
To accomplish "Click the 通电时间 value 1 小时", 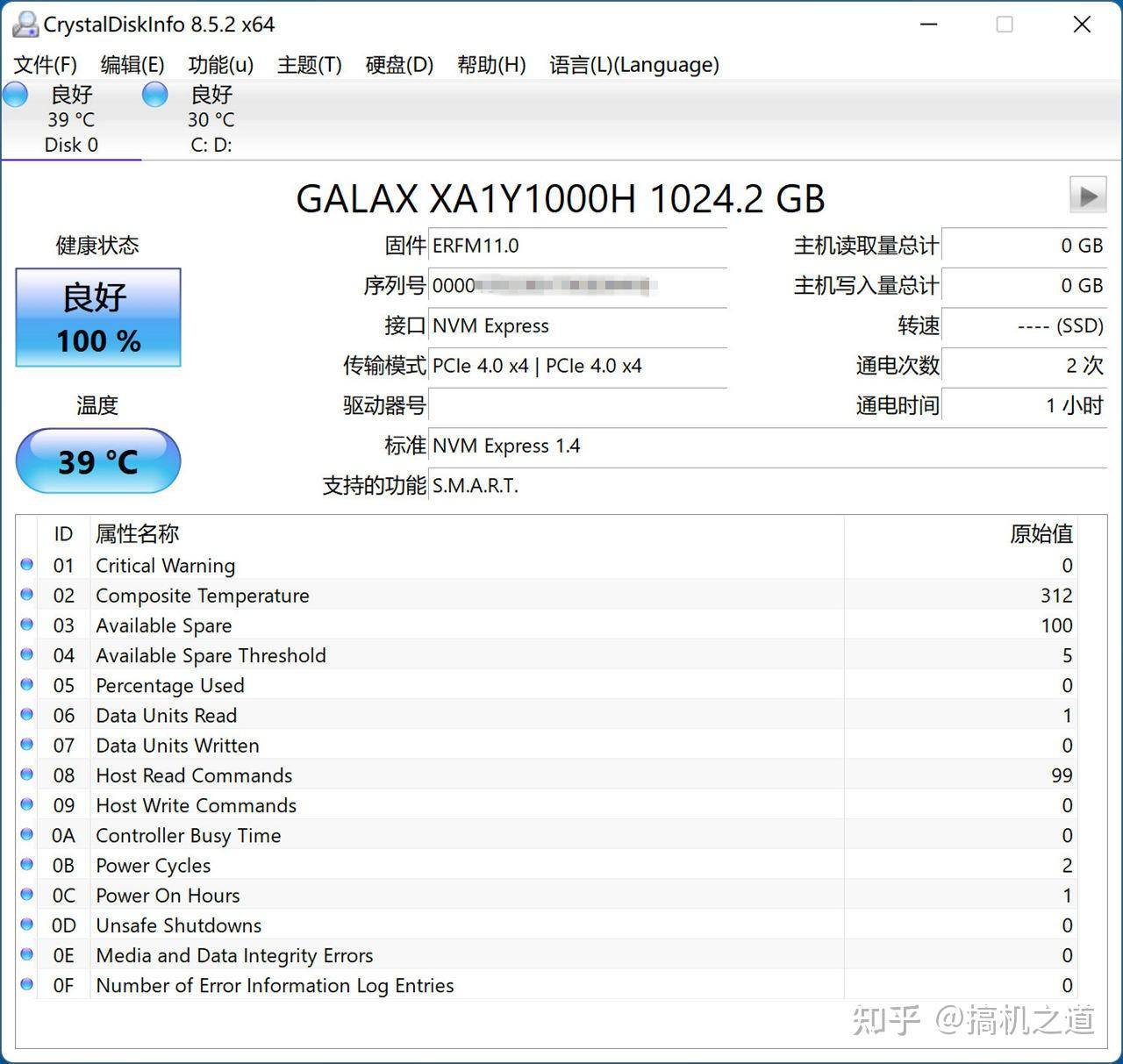I will 1024,405.
